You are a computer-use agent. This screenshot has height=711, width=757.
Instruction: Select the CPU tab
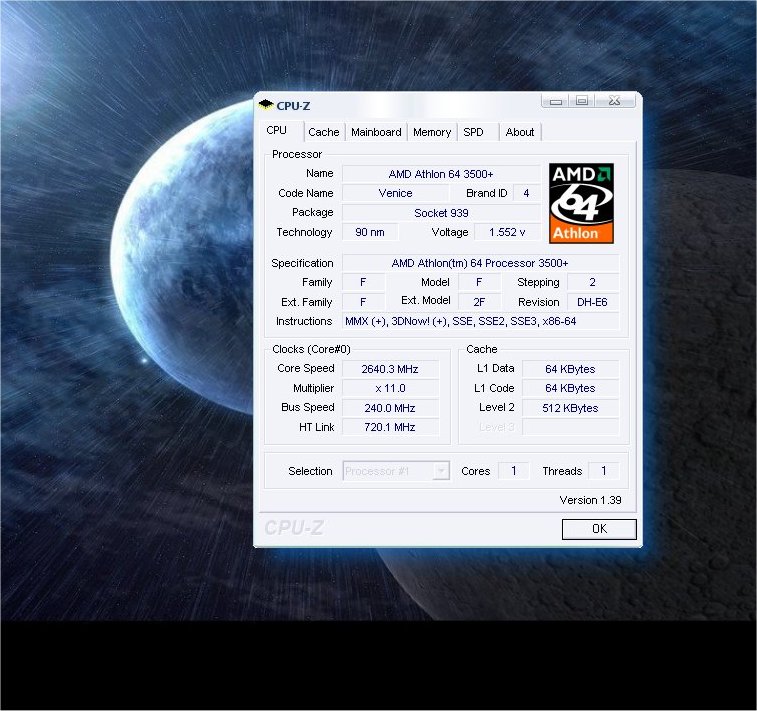277,130
